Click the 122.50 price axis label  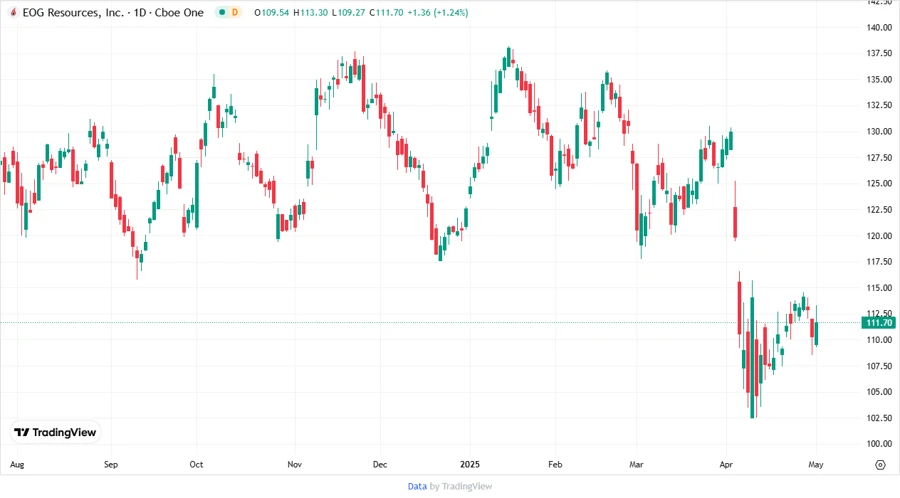tap(879, 210)
